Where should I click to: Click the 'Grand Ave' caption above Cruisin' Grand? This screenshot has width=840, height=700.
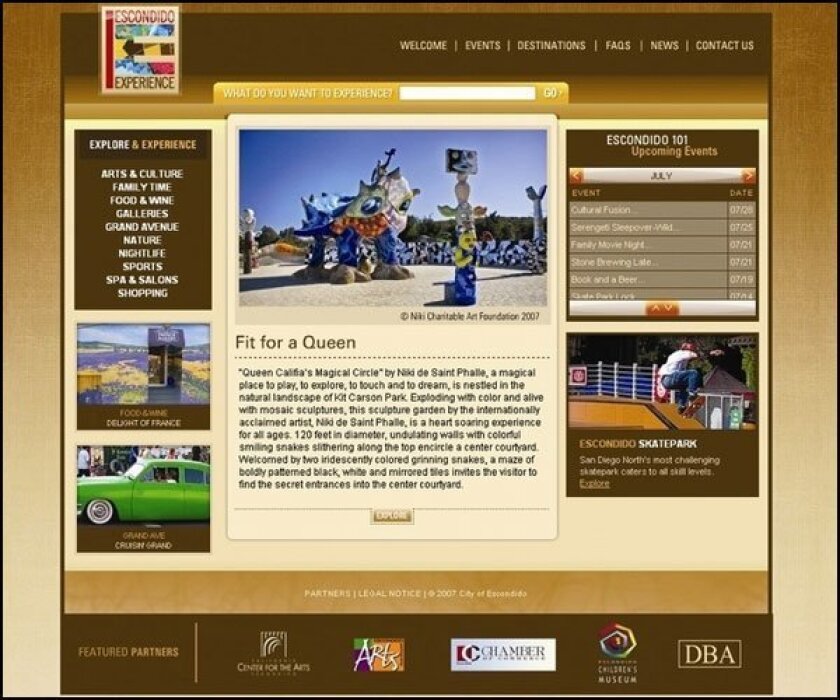pyautogui.click(x=144, y=536)
